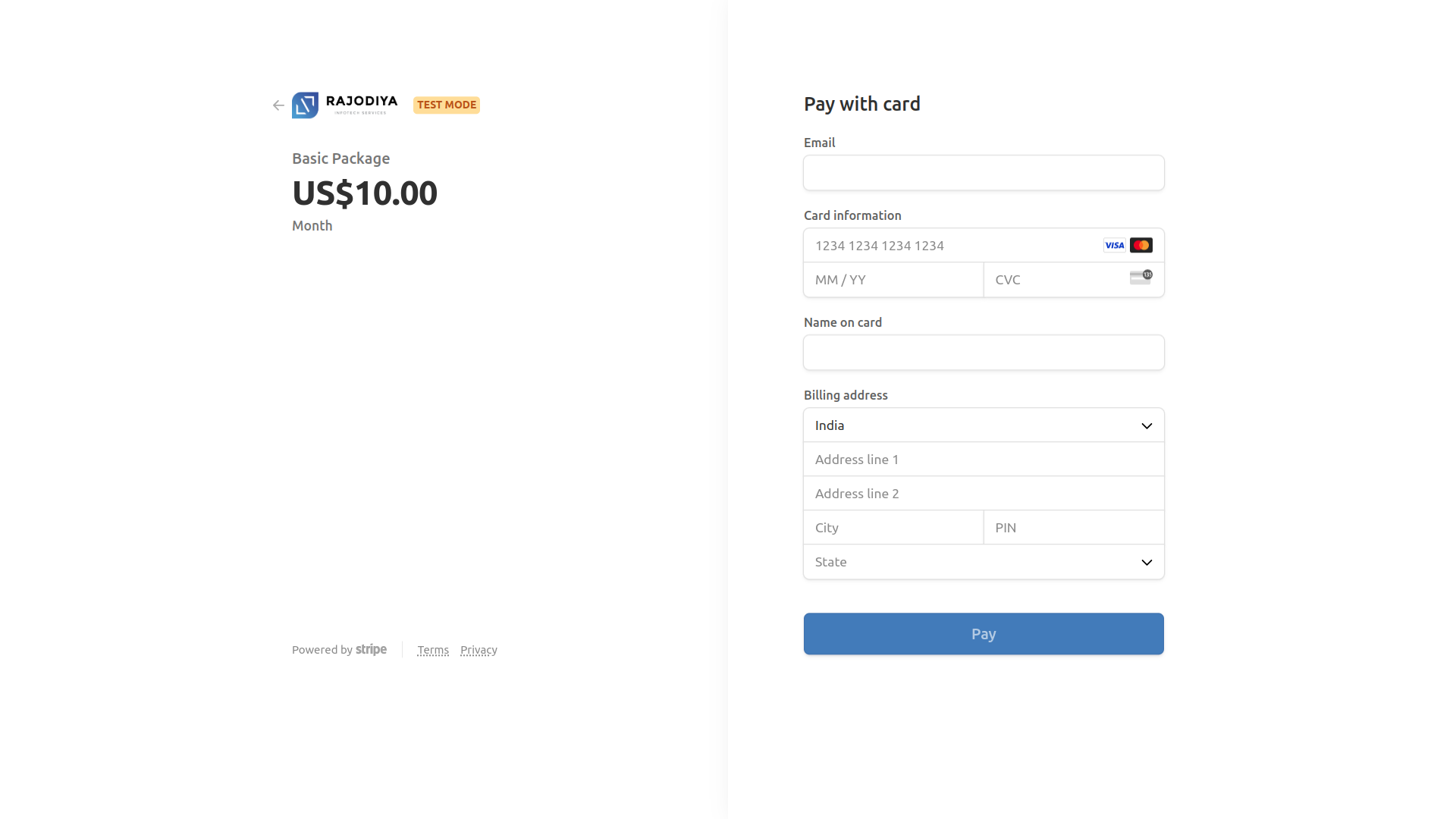Click the back arrow to return
This screenshot has width=1456, height=819.
click(x=278, y=105)
